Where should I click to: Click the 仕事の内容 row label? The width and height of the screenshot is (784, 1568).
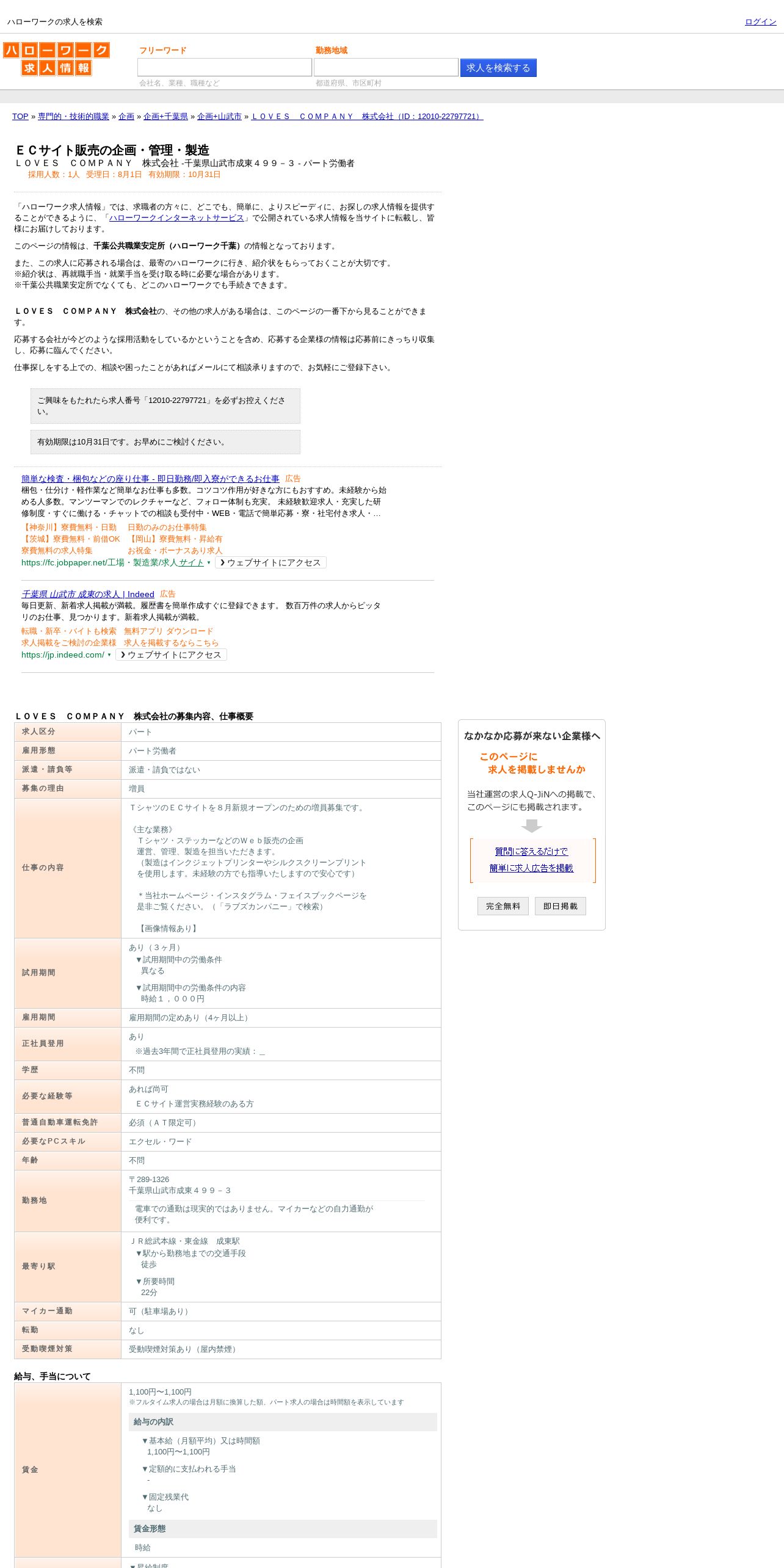point(43,868)
